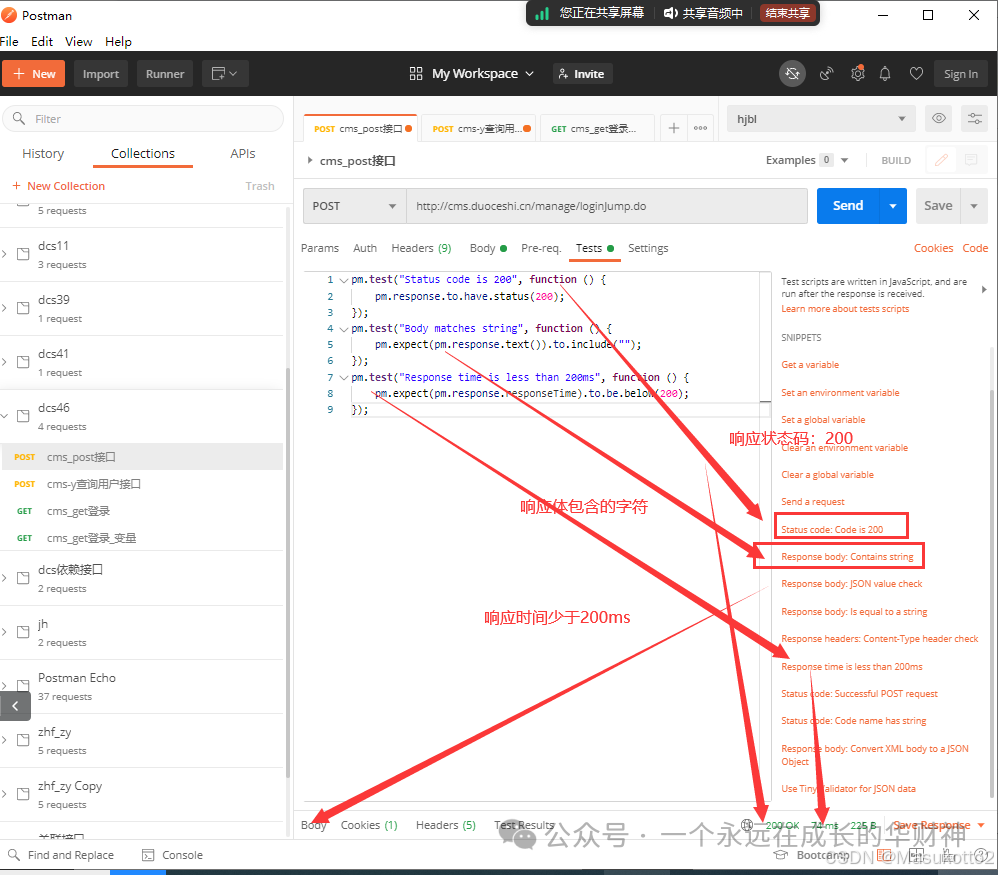
Task: Add a new request tab with plus icon
Action: pos(673,128)
